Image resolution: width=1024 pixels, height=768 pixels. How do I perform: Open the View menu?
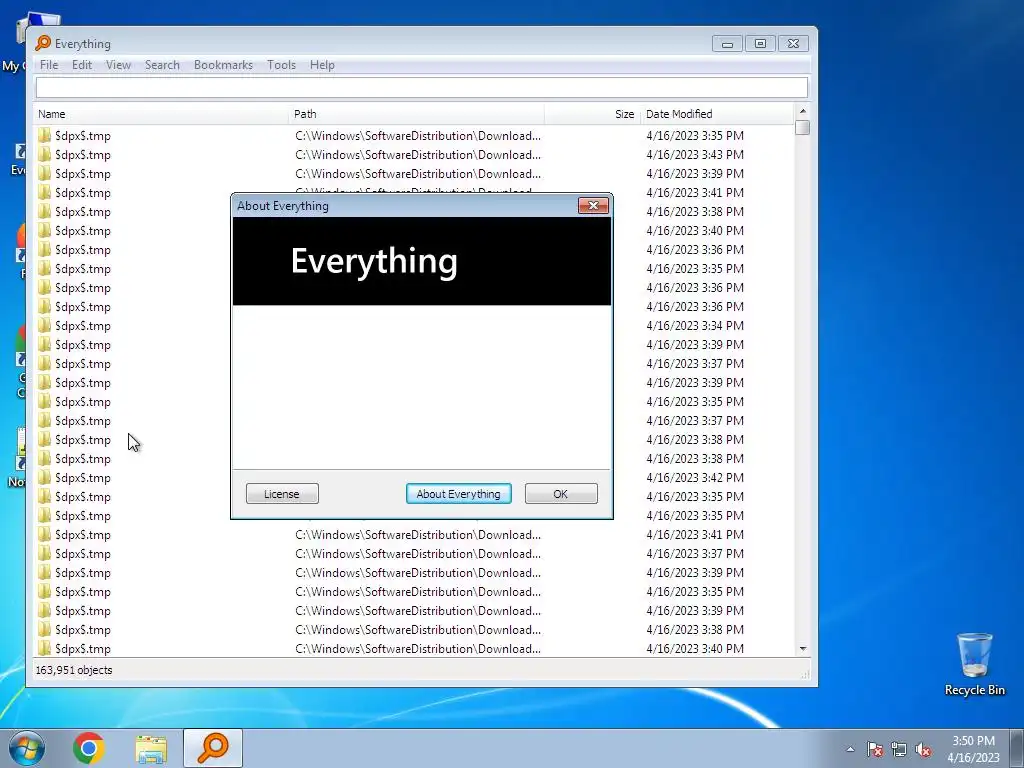point(118,65)
